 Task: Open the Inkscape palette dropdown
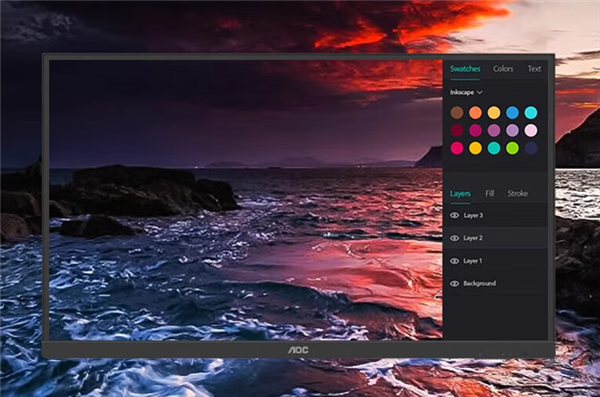pyautogui.click(x=466, y=92)
